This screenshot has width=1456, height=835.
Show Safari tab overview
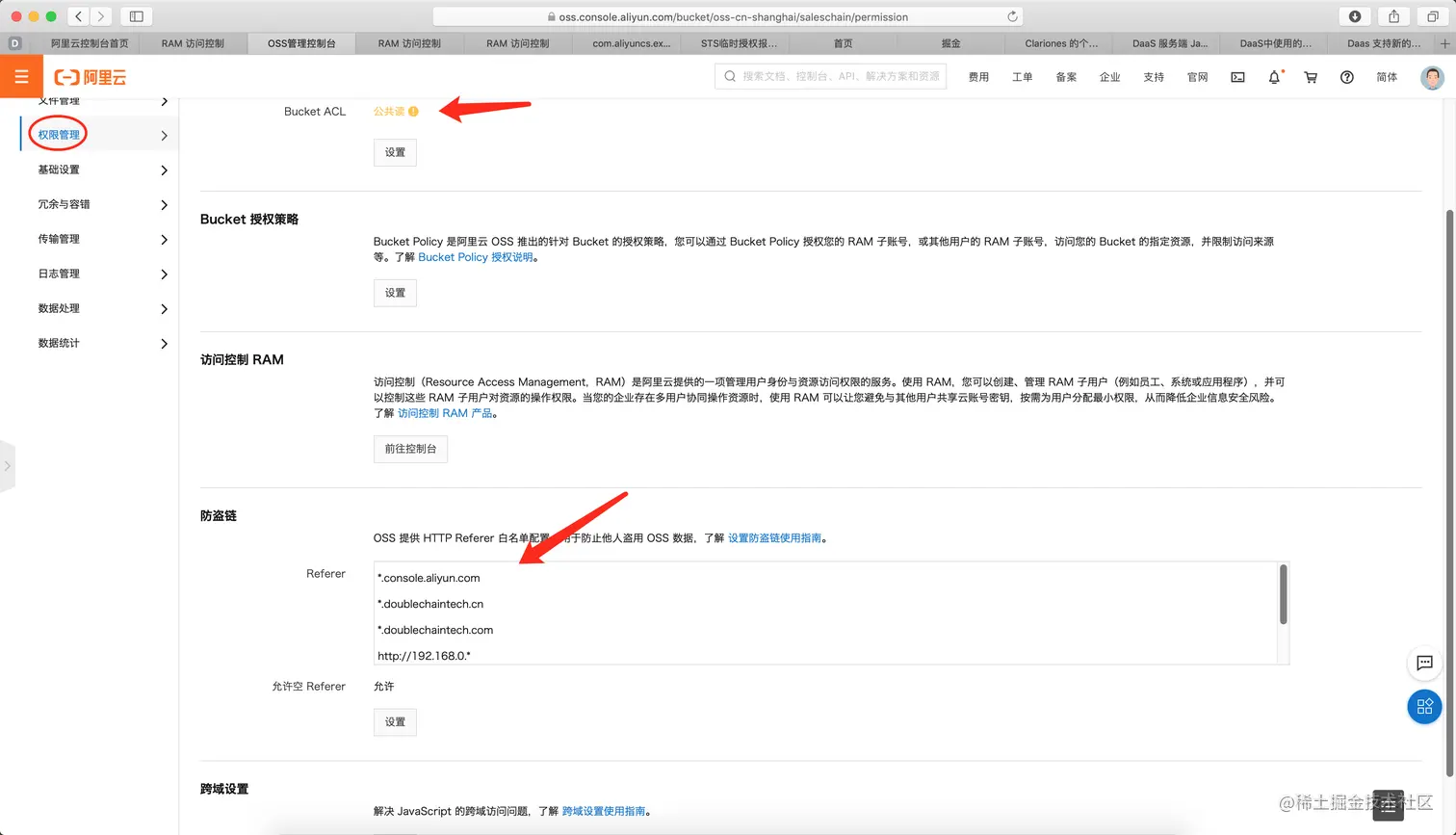tap(1432, 16)
